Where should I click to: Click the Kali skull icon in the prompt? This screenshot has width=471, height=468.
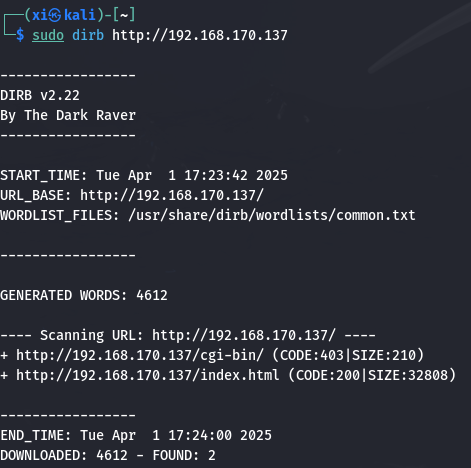coord(55,15)
